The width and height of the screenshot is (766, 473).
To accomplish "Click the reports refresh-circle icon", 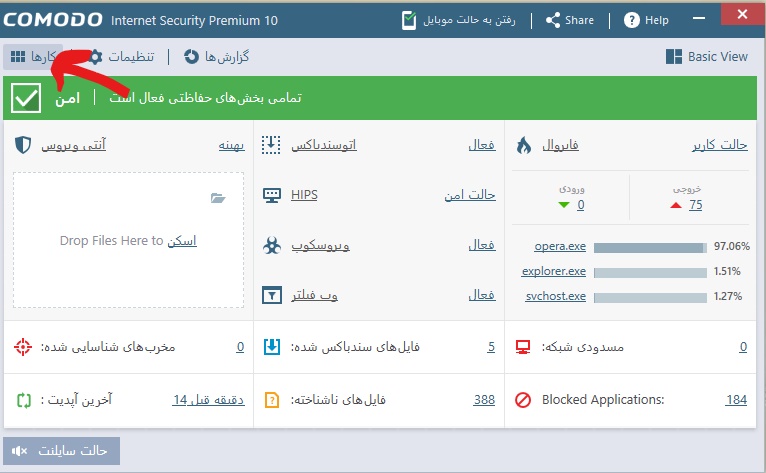I will pyautogui.click(x=192, y=57).
